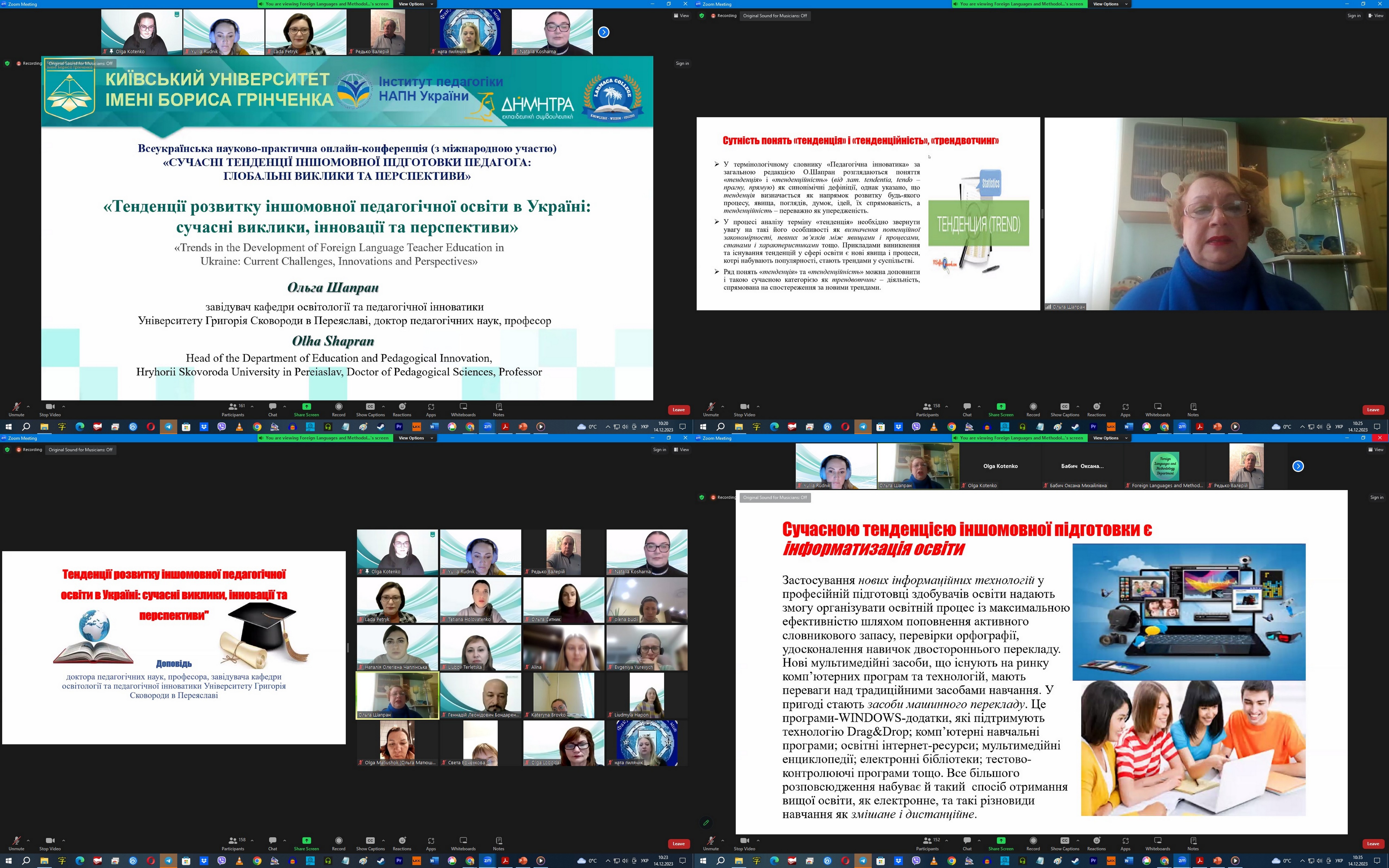The height and width of the screenshot is (868, 1389).
Task: Click next-page arrow beside Natalia Kosharna's top thumbnail
Action: tap(603, 32)
